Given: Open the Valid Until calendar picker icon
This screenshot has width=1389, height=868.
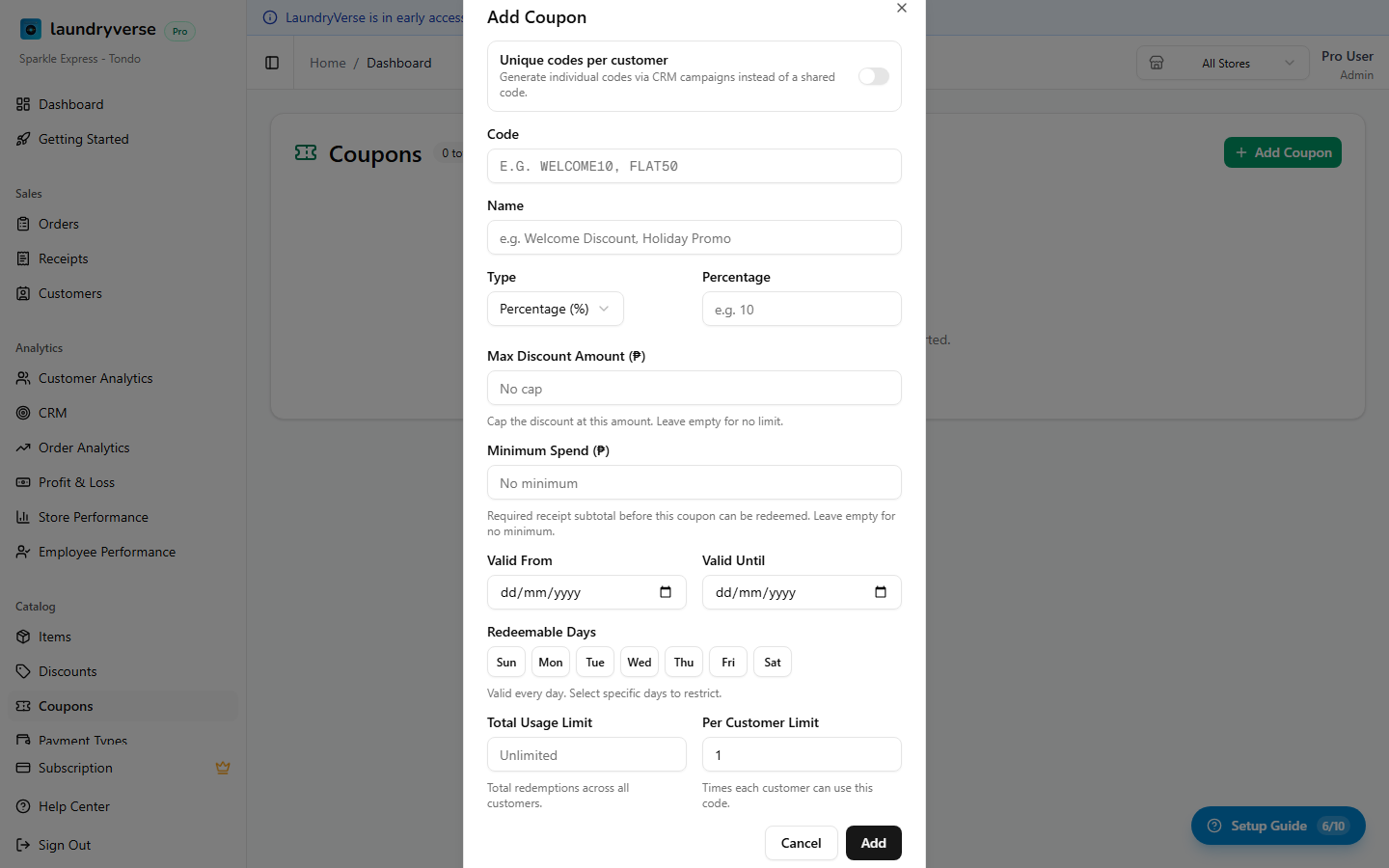Looking at the screenshot, I should (x=881, y=592).
